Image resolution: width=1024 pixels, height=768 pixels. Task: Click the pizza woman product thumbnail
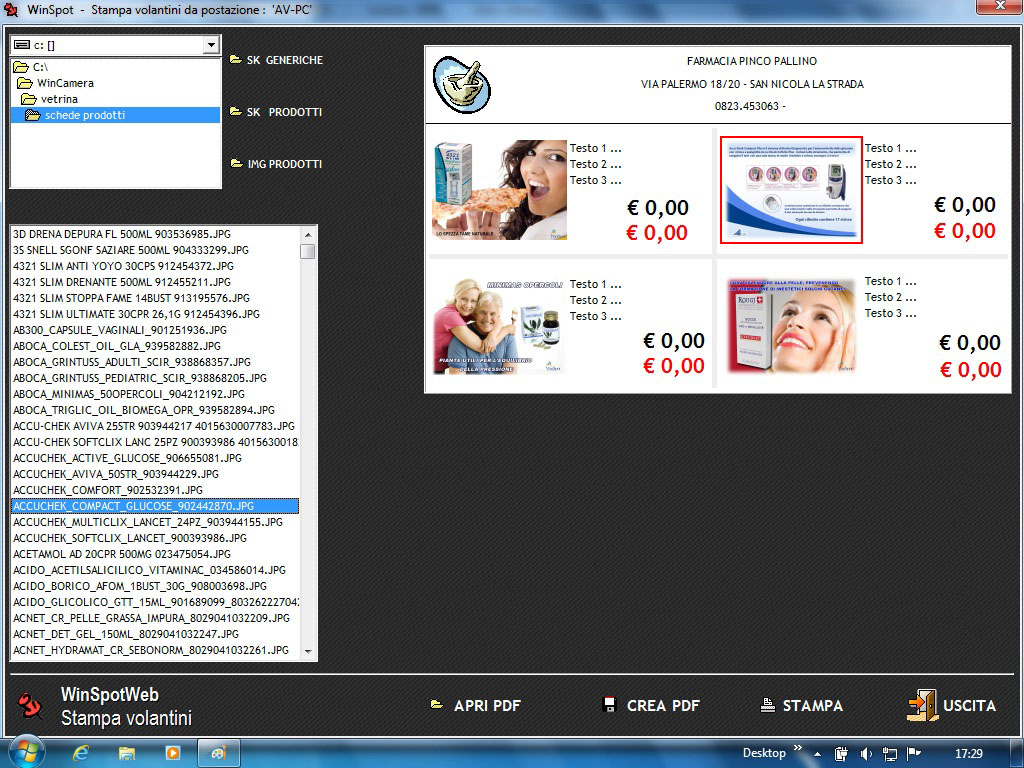pos(499,190)
